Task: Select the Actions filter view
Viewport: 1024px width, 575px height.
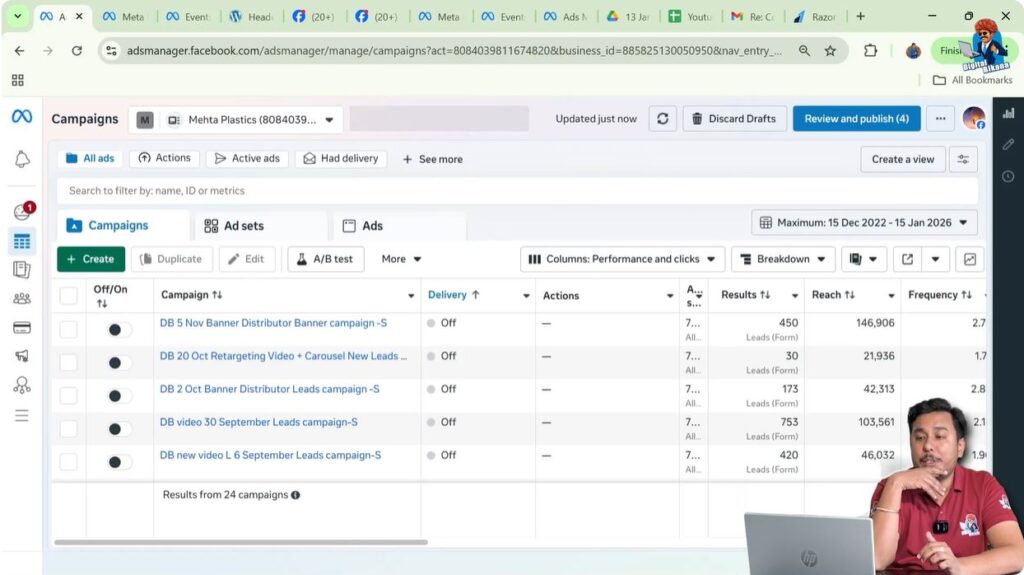Action: 165,158
